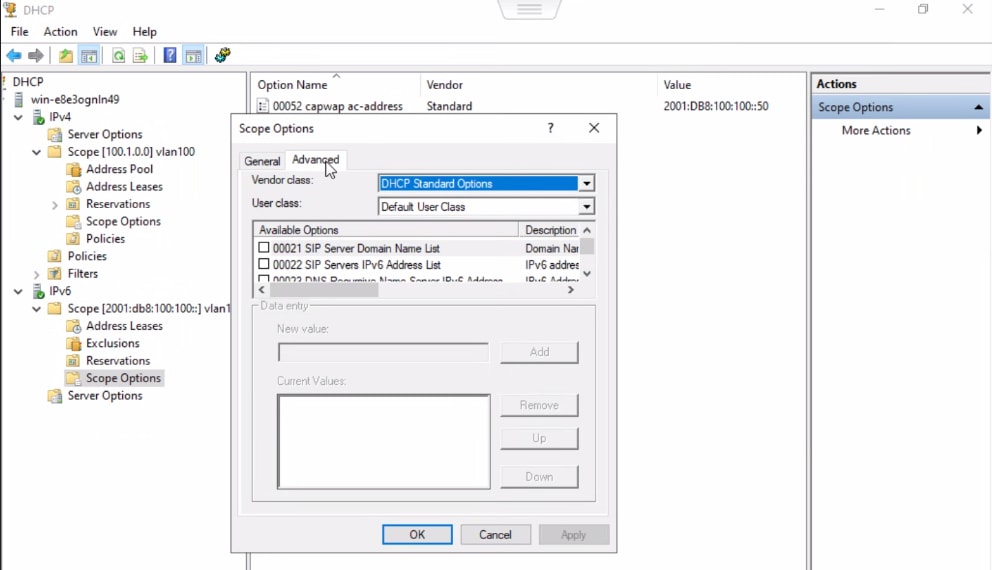Click the Up One Level folder icon
Screen dimensions: 992x570
[x=66, y=56]
